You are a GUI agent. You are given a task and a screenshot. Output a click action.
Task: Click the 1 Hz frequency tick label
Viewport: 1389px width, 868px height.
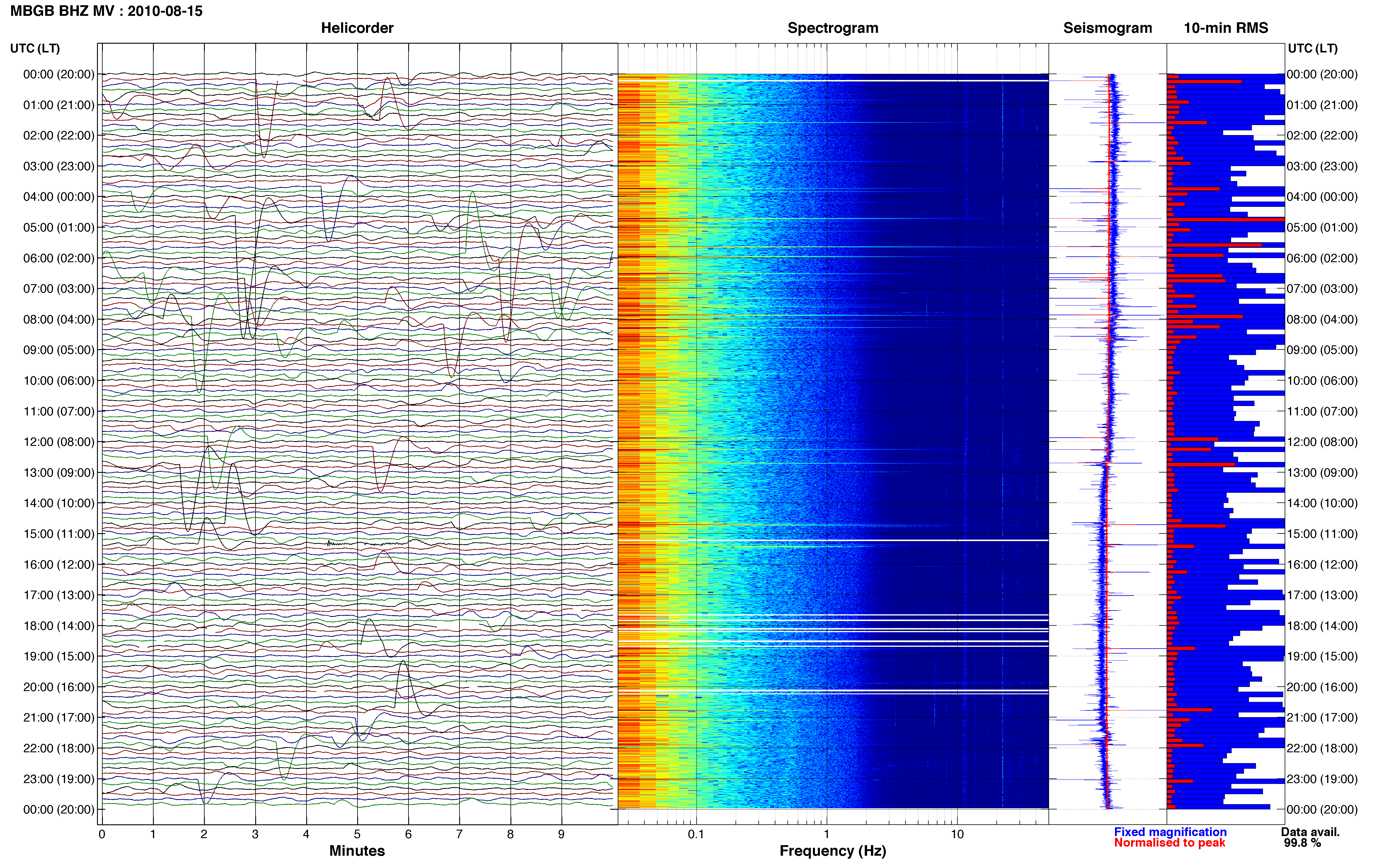click(826, 834)
